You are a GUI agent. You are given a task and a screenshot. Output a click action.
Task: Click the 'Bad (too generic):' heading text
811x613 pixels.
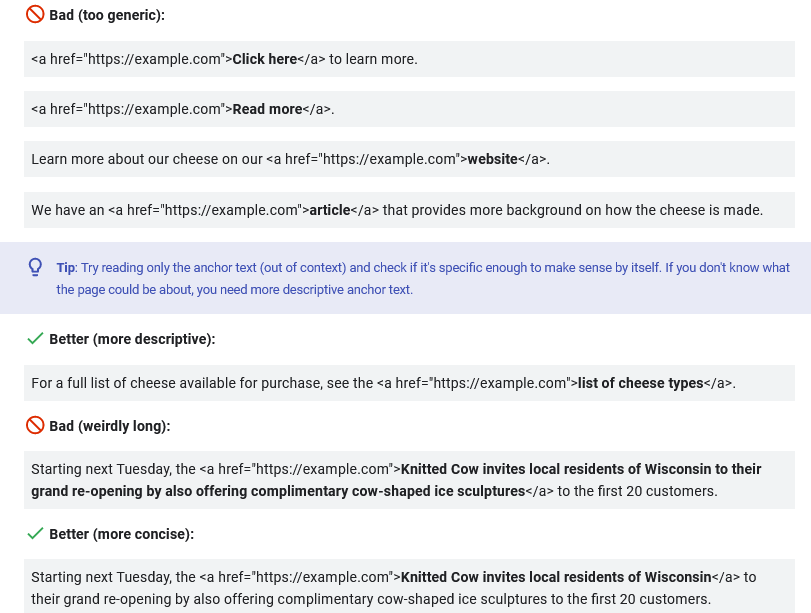pyautogui.click(x=107, y=15)
